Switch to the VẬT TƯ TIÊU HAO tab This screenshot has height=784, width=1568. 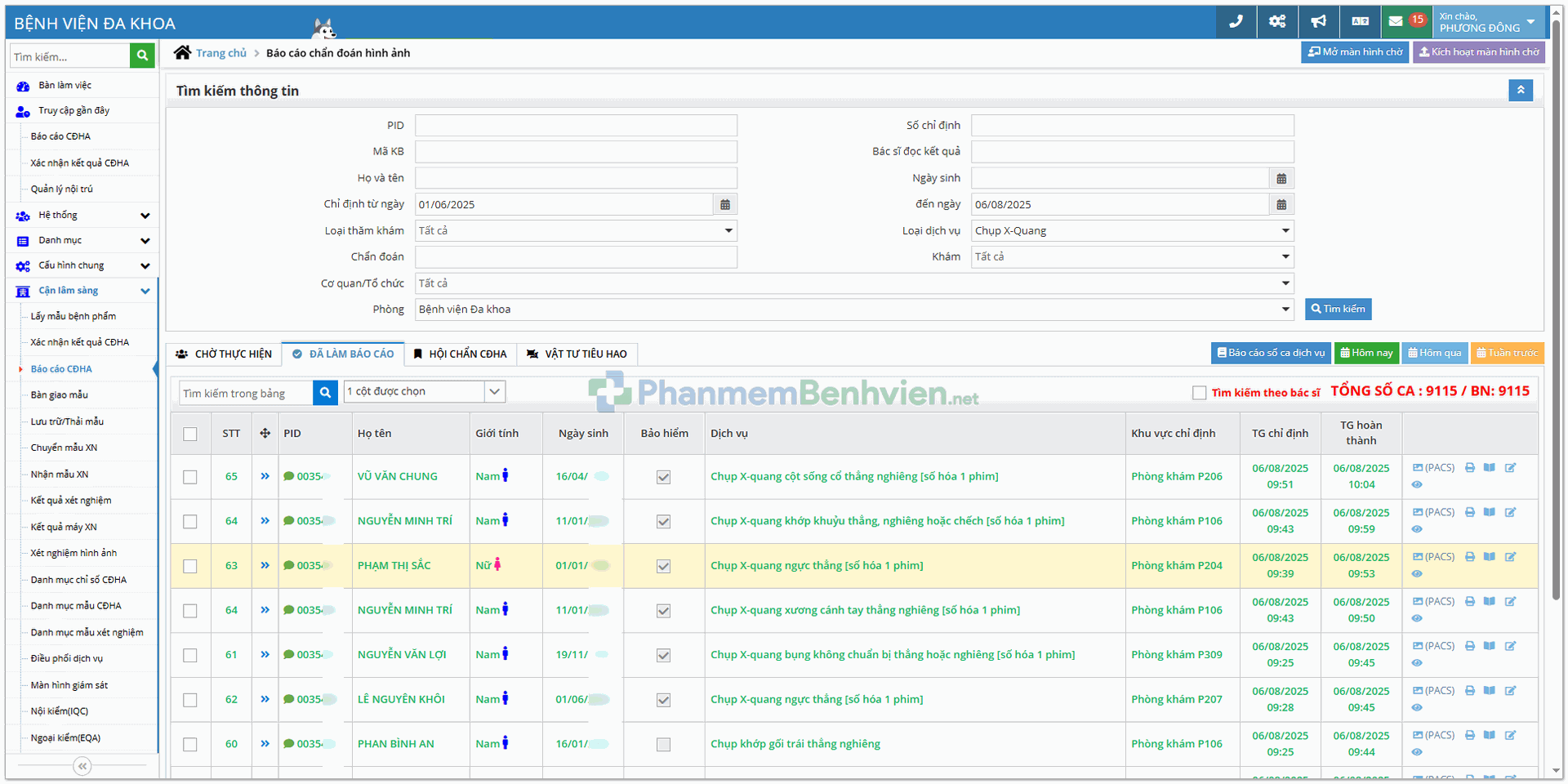point(577,354)
